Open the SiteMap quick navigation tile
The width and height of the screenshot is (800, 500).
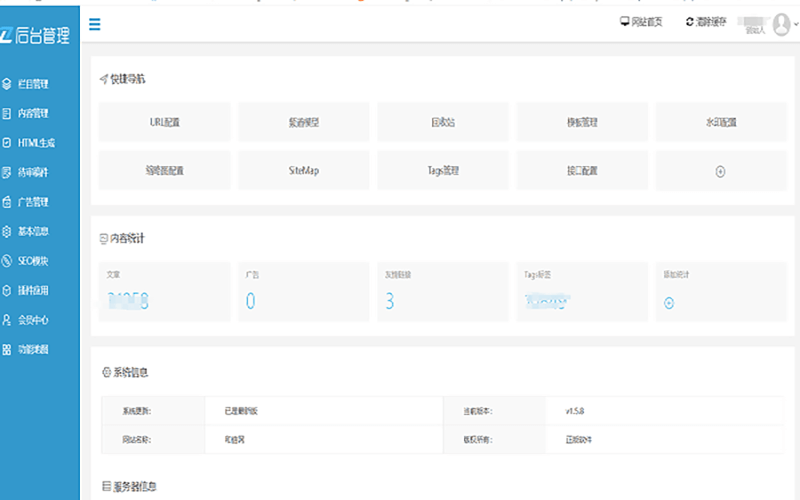tap(304, 170)
